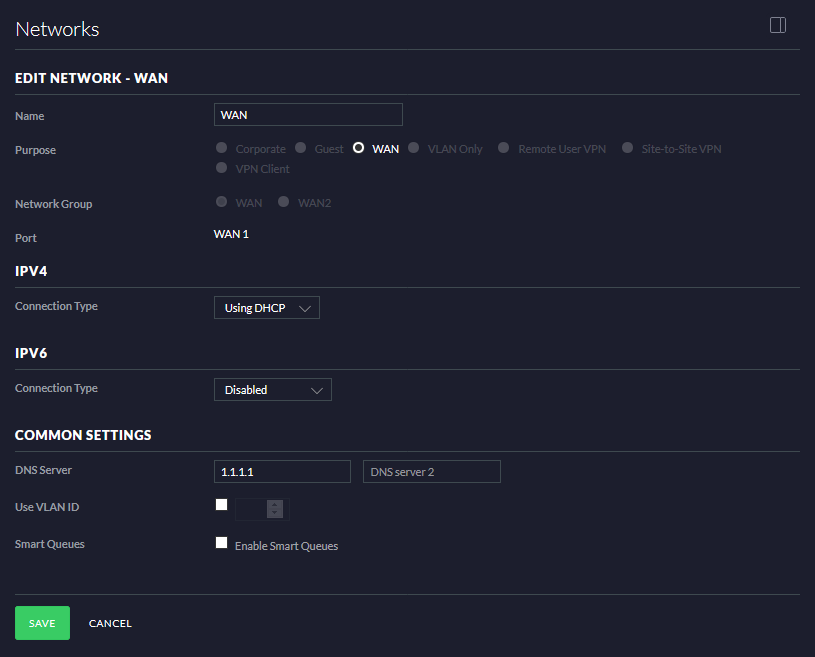Open the IPv6 Connection Type dropdown
This screenshot has width=815, height=657.
(x=272, y=389)
